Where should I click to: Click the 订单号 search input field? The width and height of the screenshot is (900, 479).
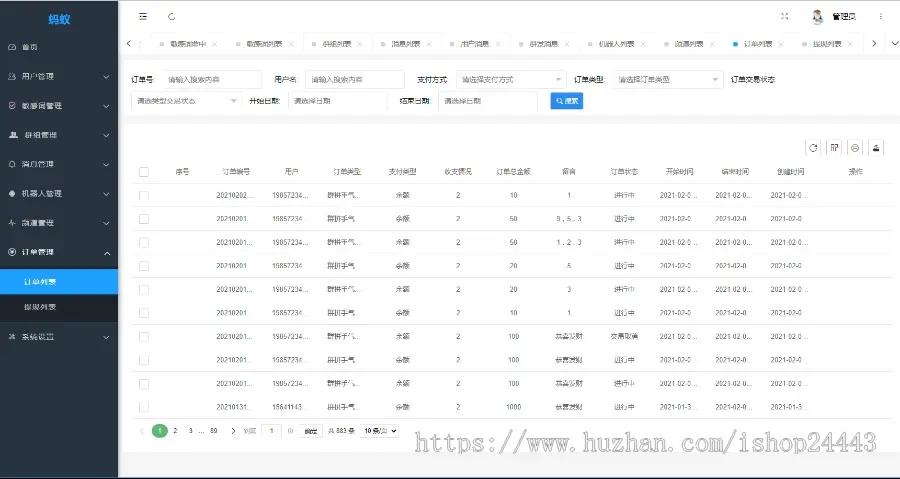[212, 79]
